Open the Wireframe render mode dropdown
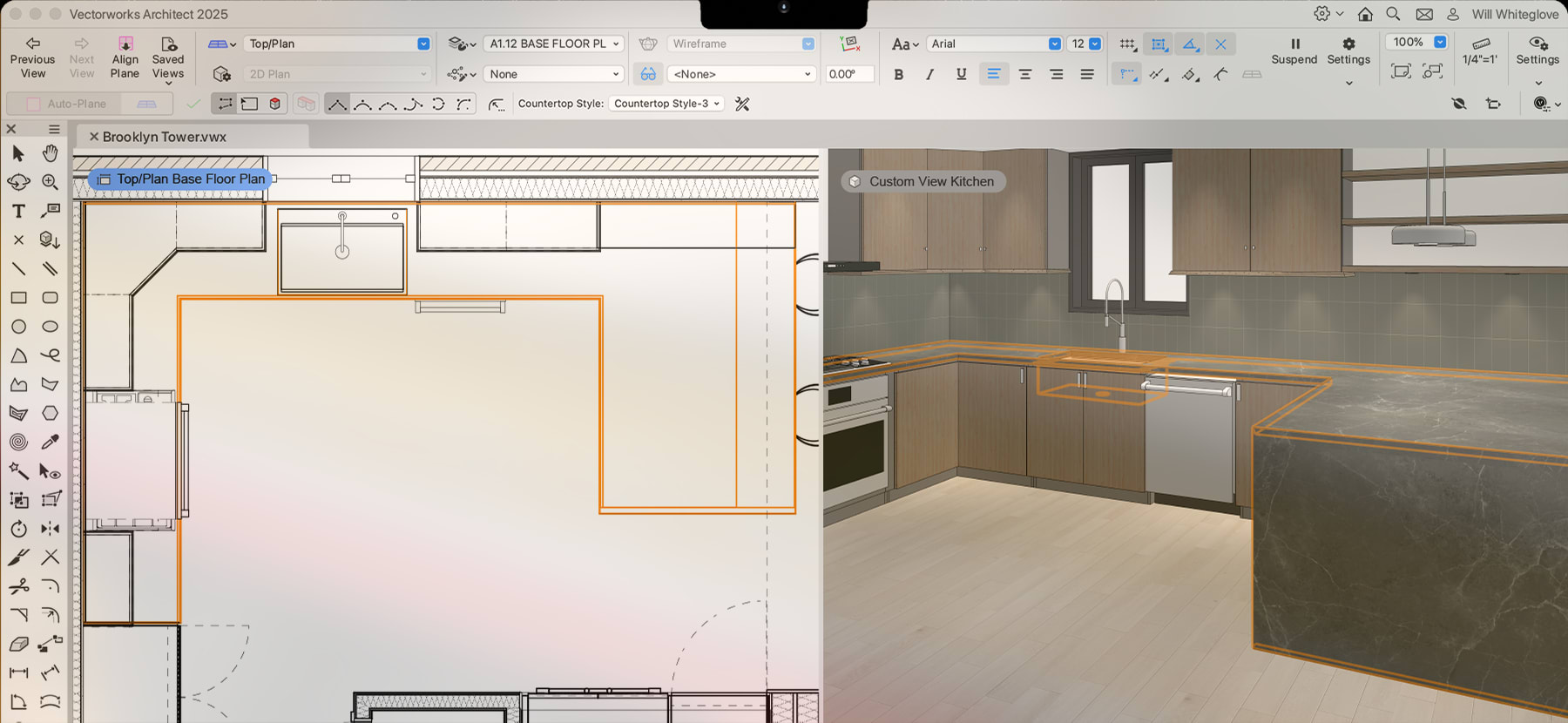The height and width of the screenshot is (723, 1568). pos(742,44)
